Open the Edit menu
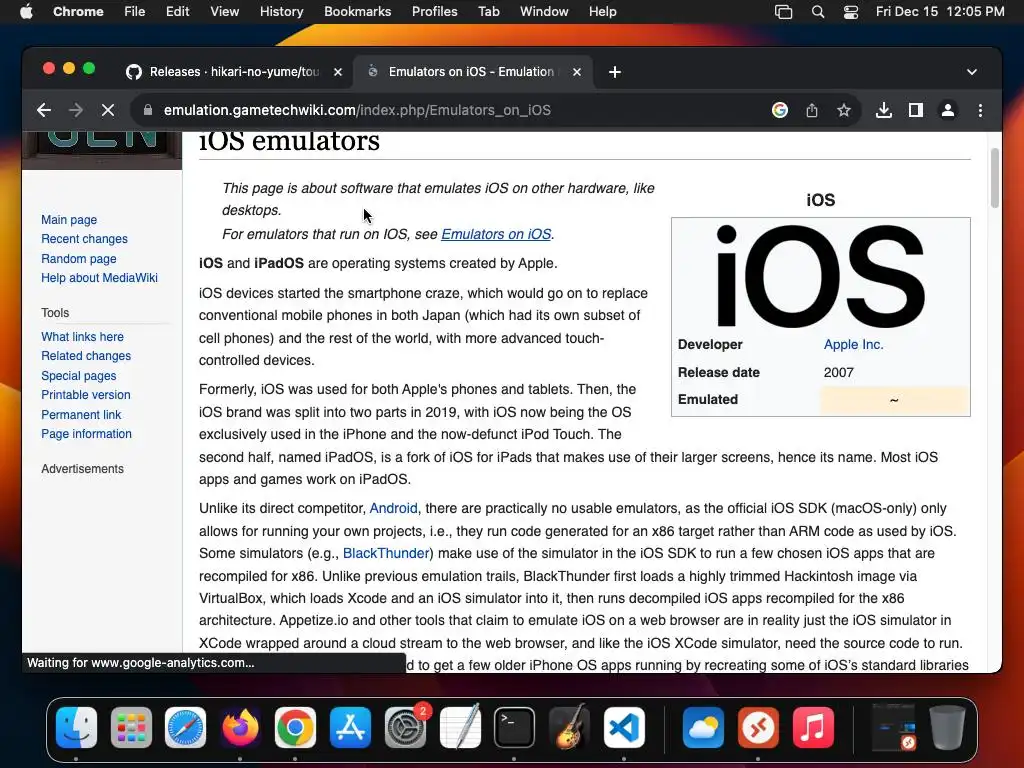The height and width of the screenshot is (768, 1024). pyautogui.click(x=177, y=11)
